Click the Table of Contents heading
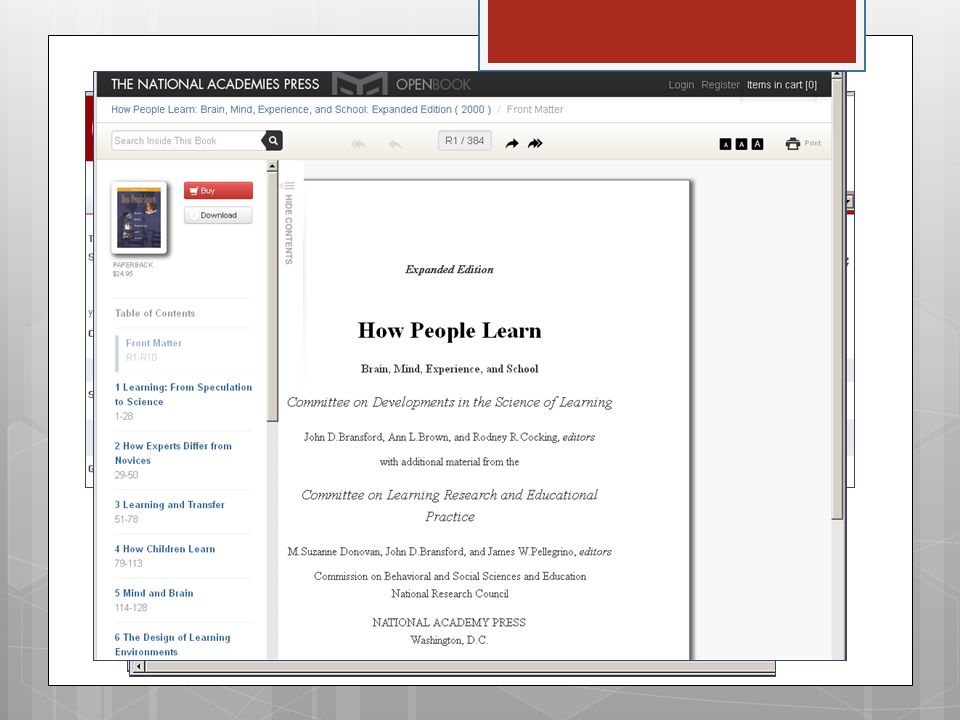This screenshot has width=960, height=720. (155, 313)
